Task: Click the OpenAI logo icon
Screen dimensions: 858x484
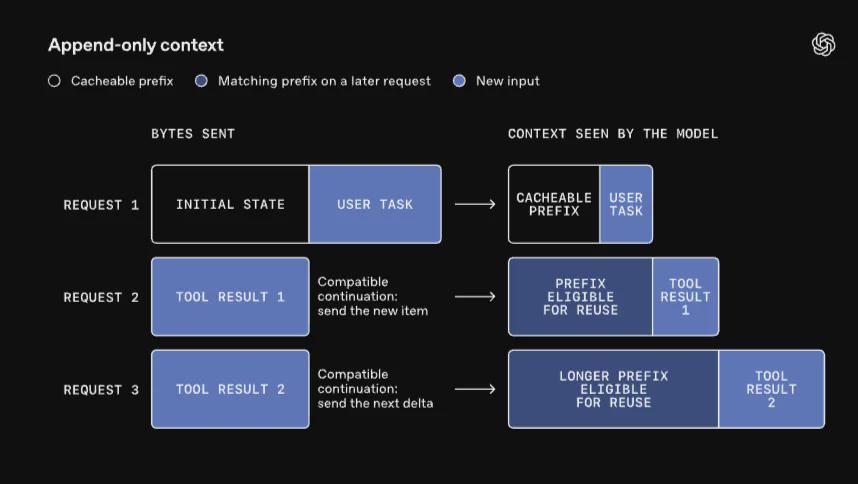Action: (x=824, y=44)
